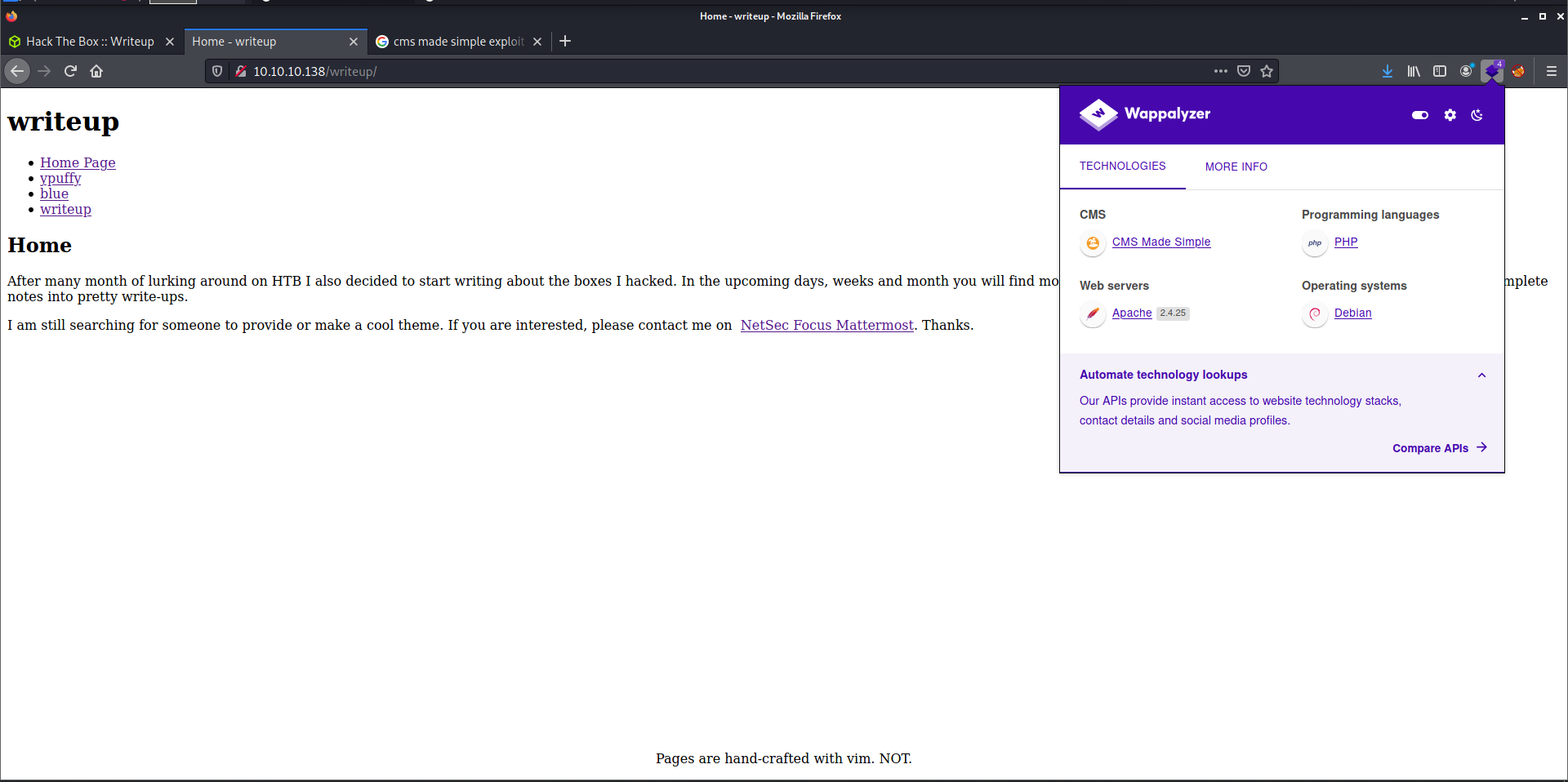Go back to the previous page

click(17, 71)
